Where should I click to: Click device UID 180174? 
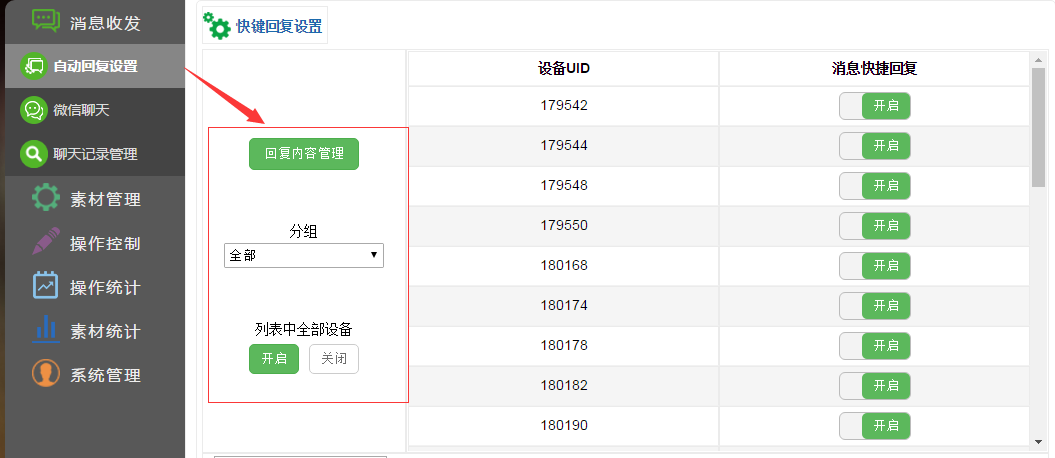point(564,305)
